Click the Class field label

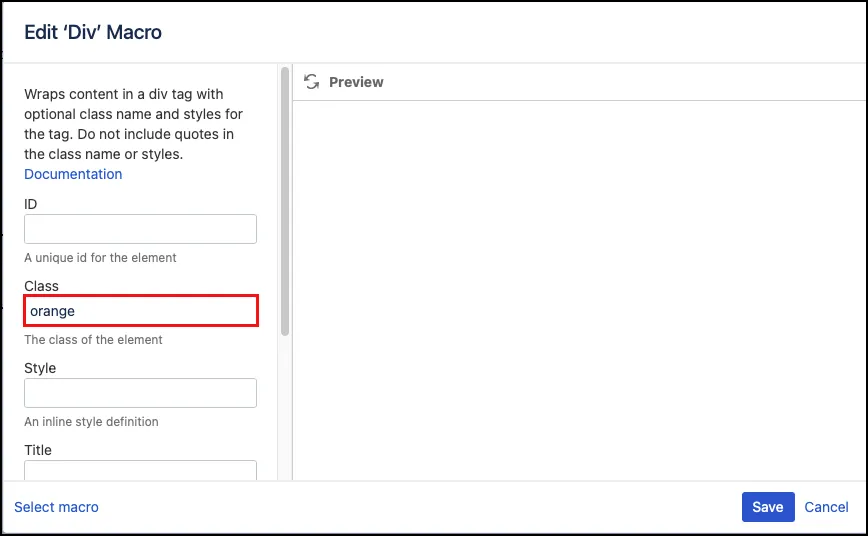pos(42,286)
